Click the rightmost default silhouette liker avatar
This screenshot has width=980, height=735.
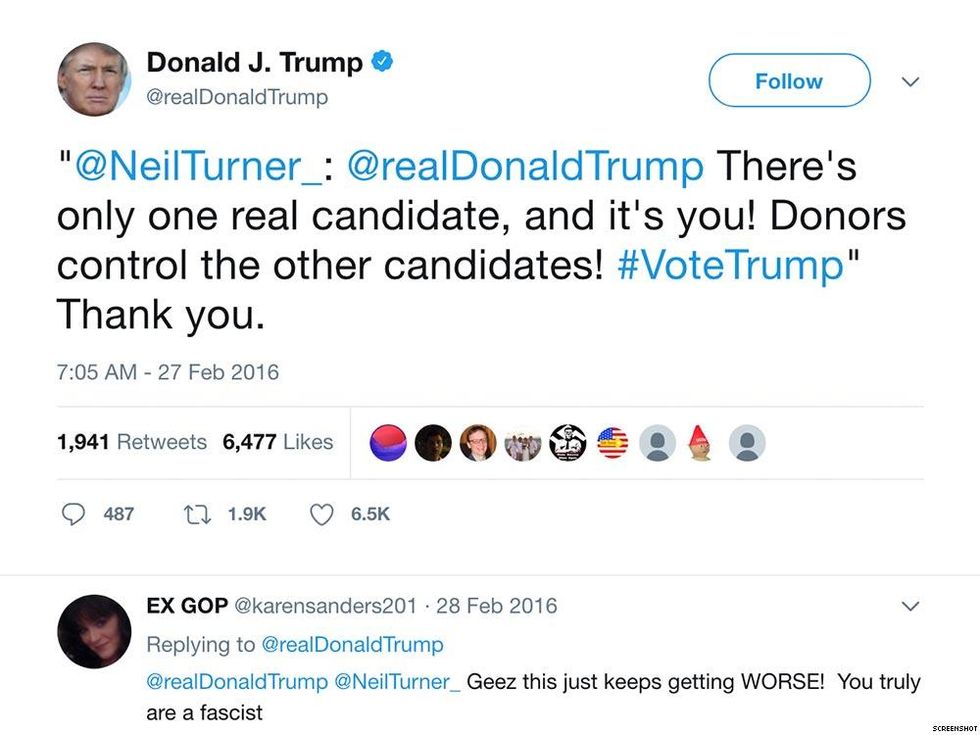point(746,441)
